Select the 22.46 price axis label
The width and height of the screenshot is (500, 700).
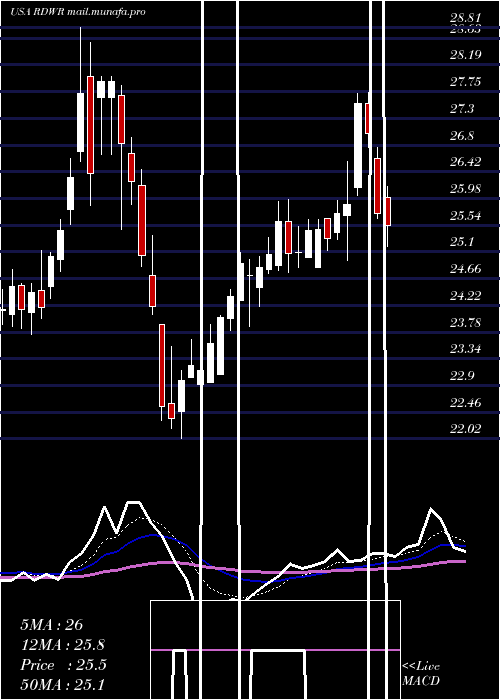465,402
